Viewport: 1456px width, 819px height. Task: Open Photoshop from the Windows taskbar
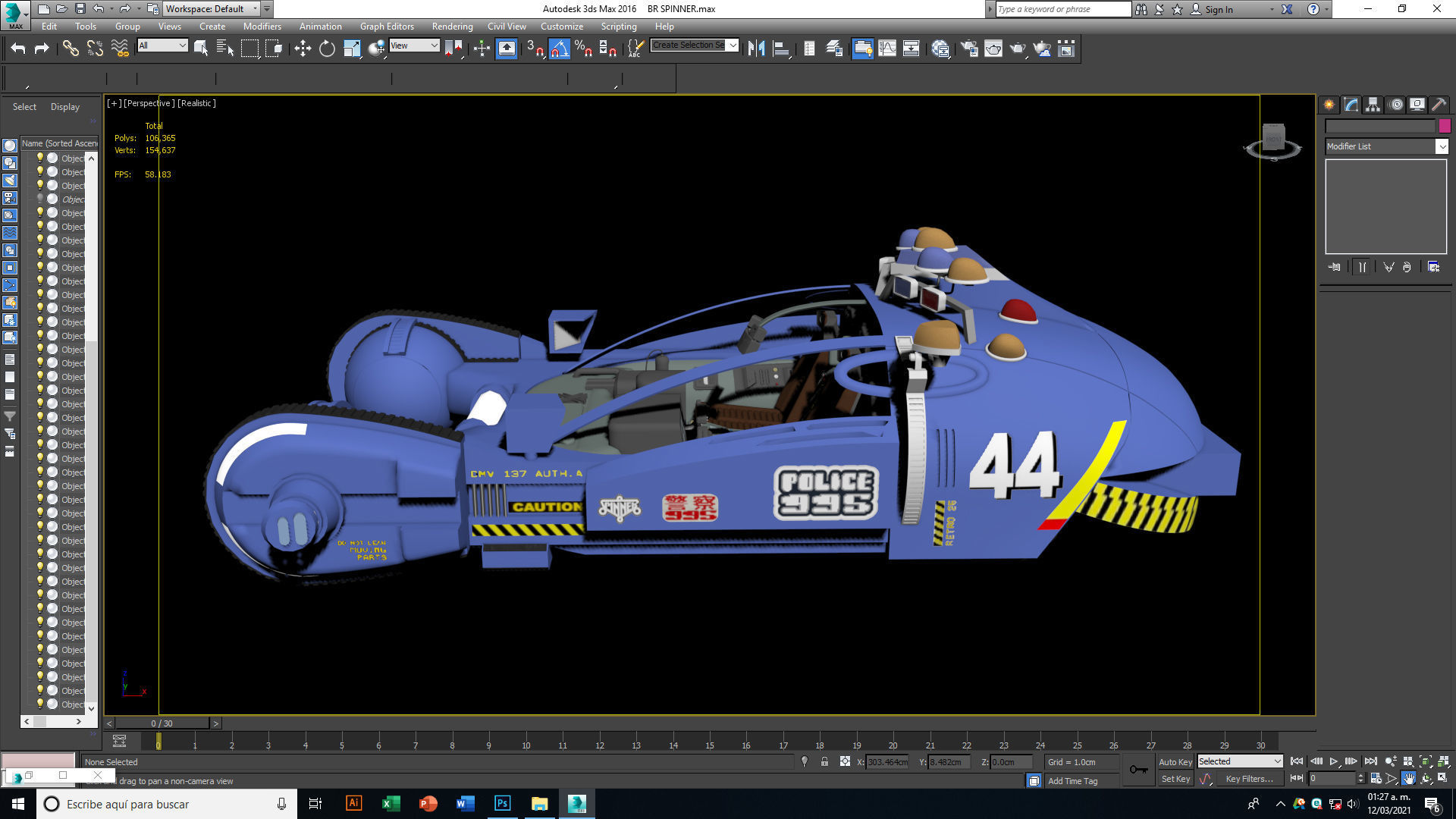click(x=502, y=804)
